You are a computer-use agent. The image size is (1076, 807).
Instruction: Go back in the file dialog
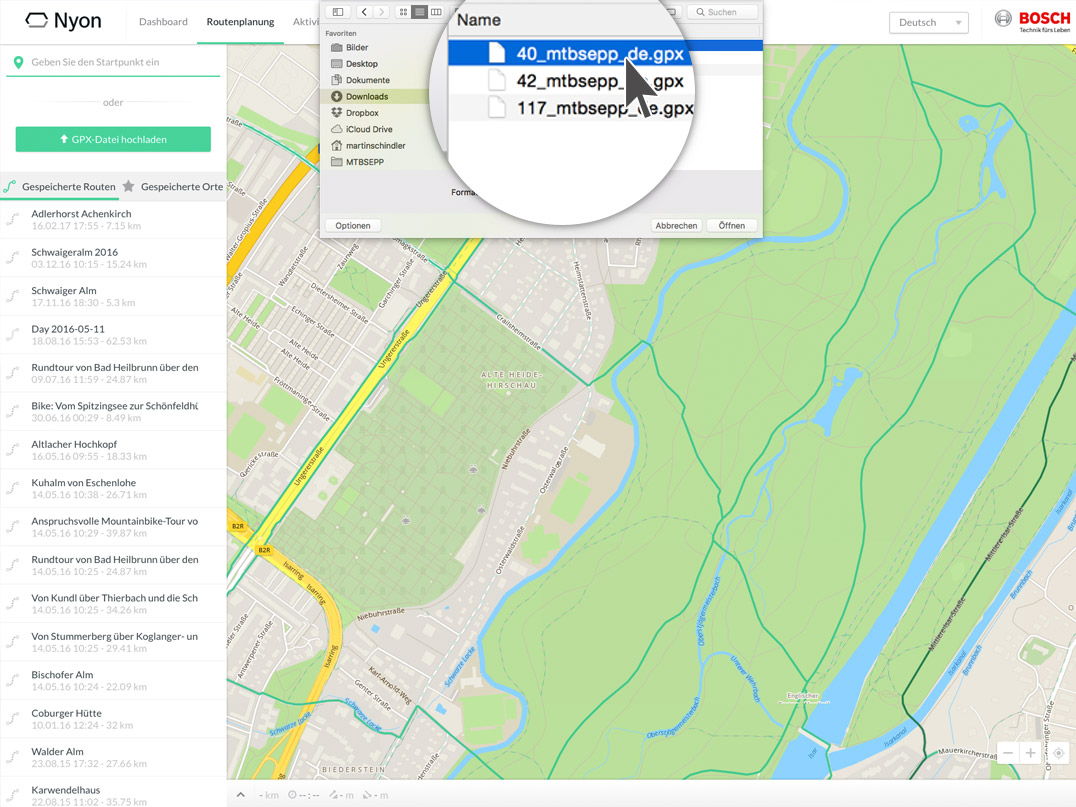coord(364,12)
